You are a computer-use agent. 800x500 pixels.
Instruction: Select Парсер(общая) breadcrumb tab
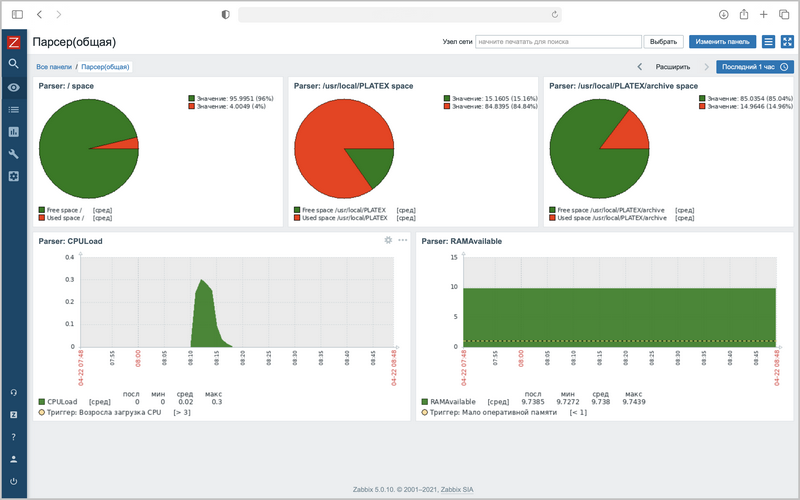[105, 67]
